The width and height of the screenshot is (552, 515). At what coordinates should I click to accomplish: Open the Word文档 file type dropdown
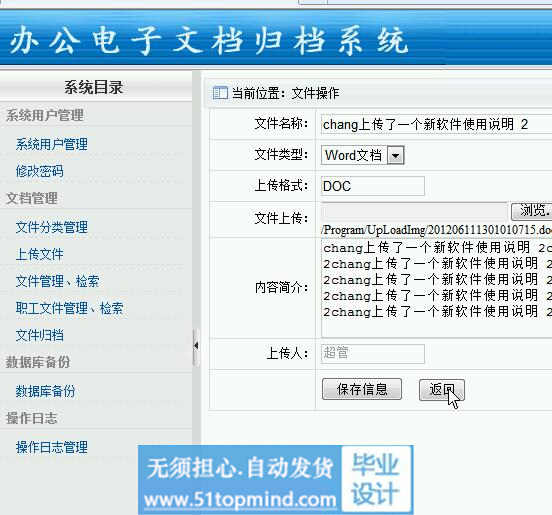click(395, 155)
